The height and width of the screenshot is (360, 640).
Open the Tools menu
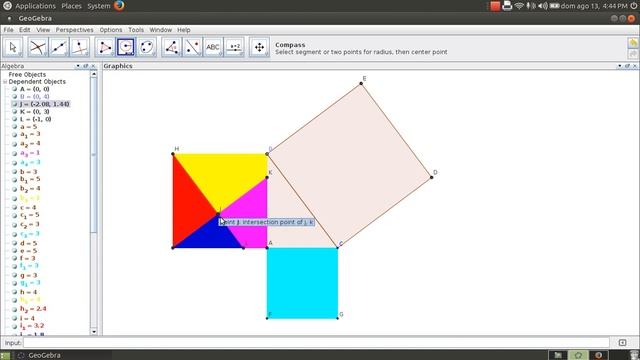pos(136,30)
